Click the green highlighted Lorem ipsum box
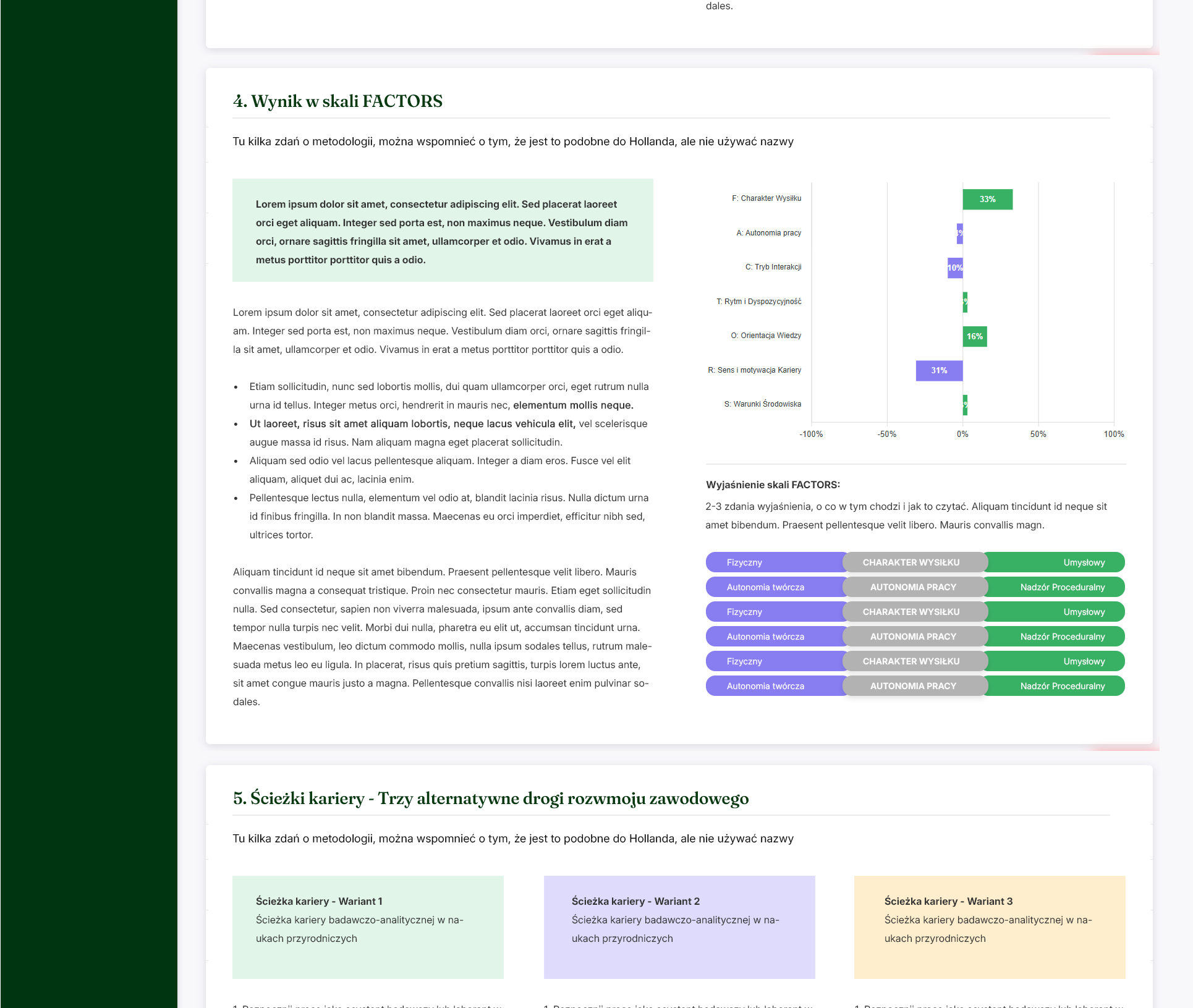 coord(443,231)
